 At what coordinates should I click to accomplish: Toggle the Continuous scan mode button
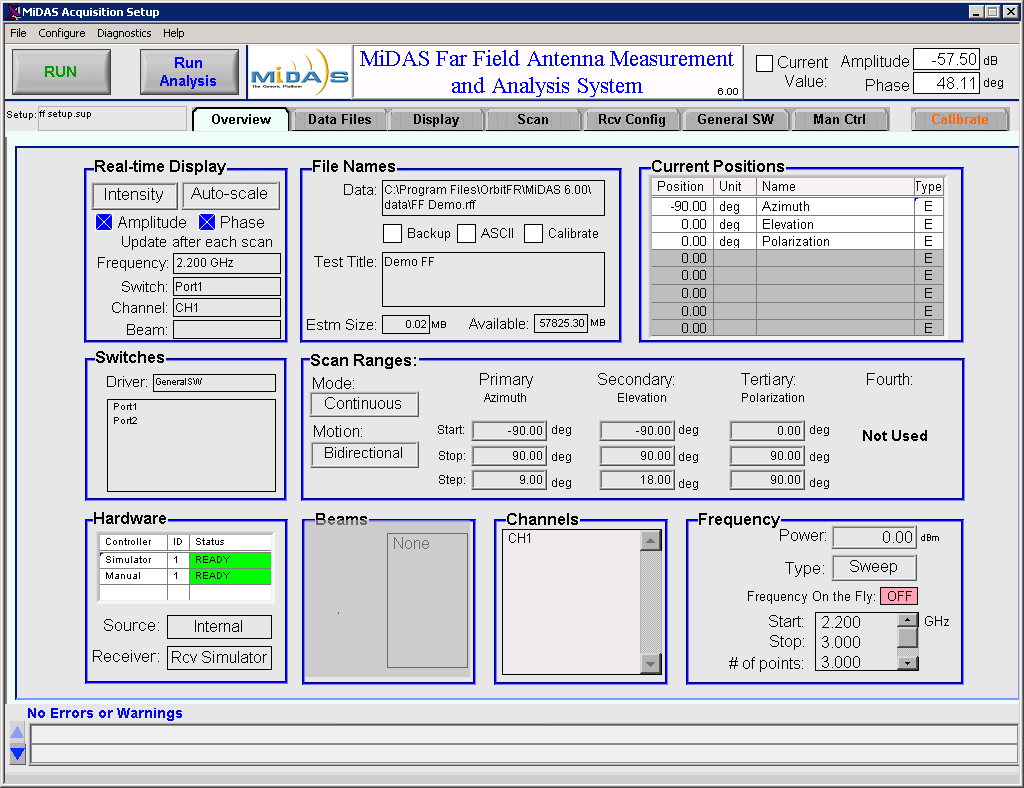tap(364, 404)
